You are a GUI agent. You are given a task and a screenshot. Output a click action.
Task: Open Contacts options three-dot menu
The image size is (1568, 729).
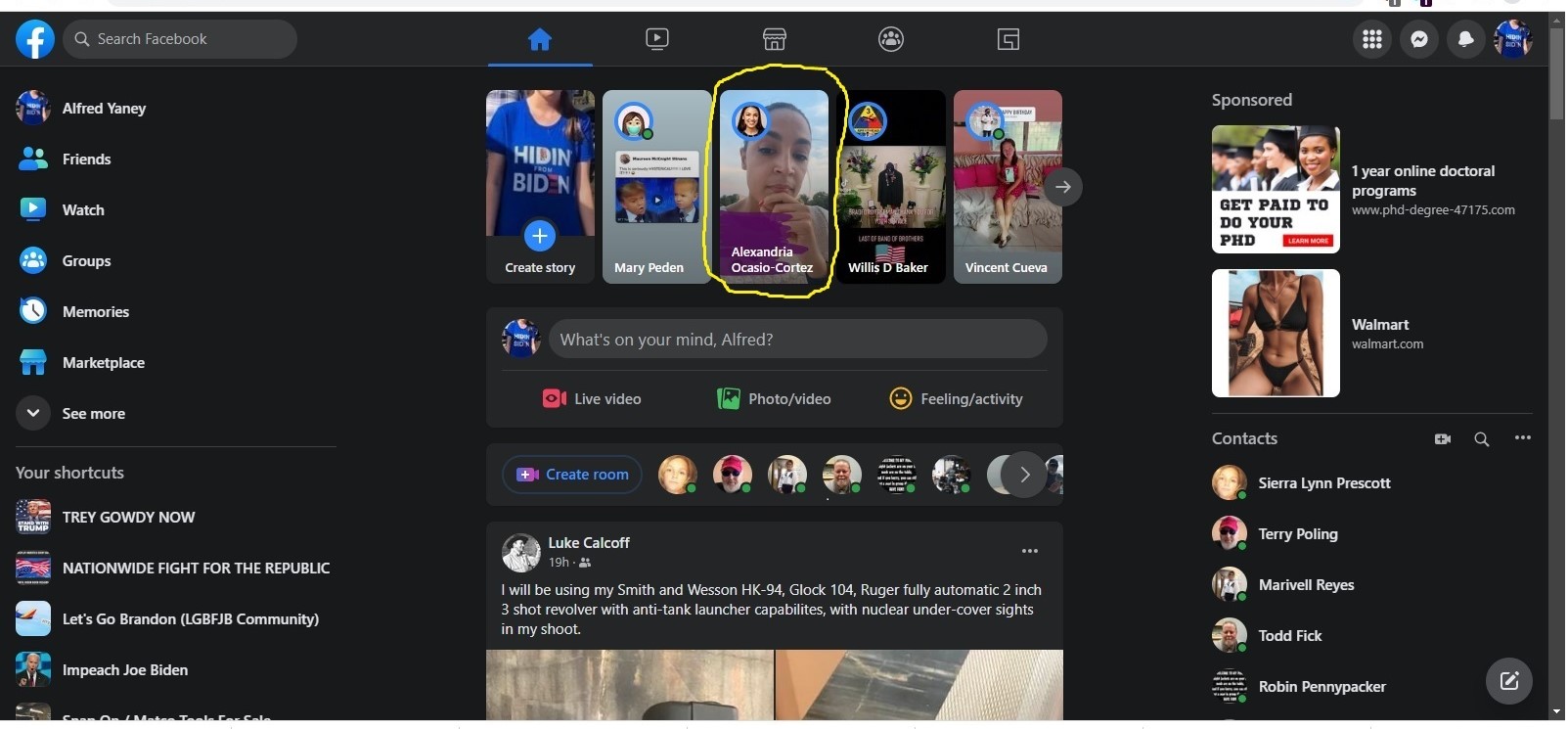(x=1522, y=438)
